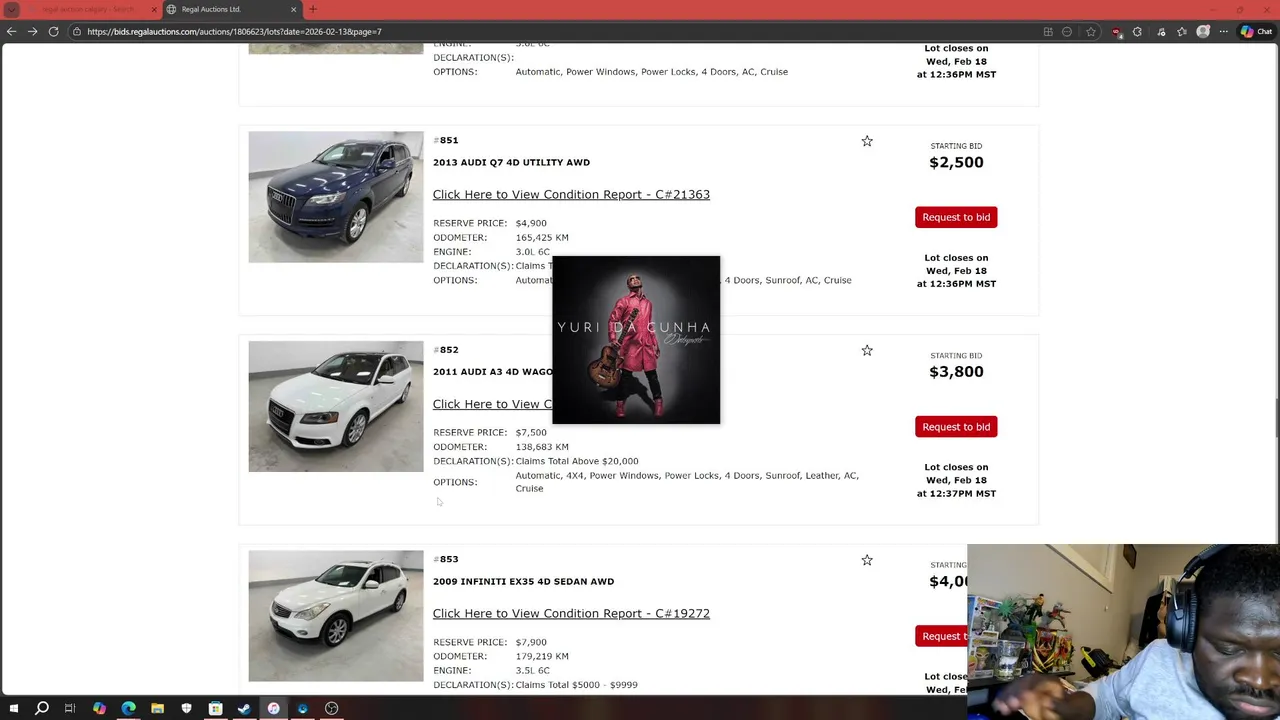Open Condition Report C#19272 link
This screenshot has width=1280, height=720.
click(x=571, y=613)
